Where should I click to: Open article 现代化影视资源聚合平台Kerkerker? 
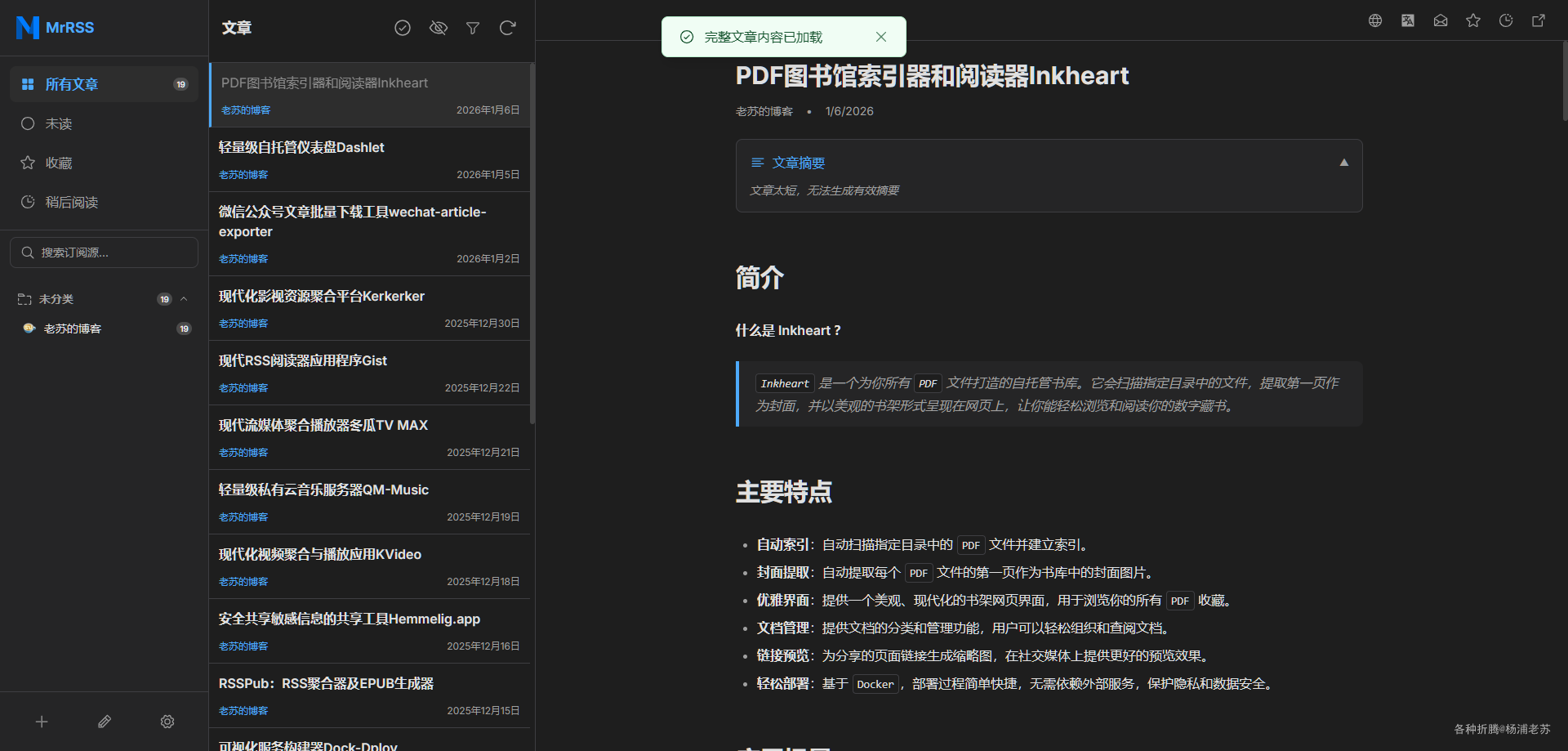click(x=369, y=308)
